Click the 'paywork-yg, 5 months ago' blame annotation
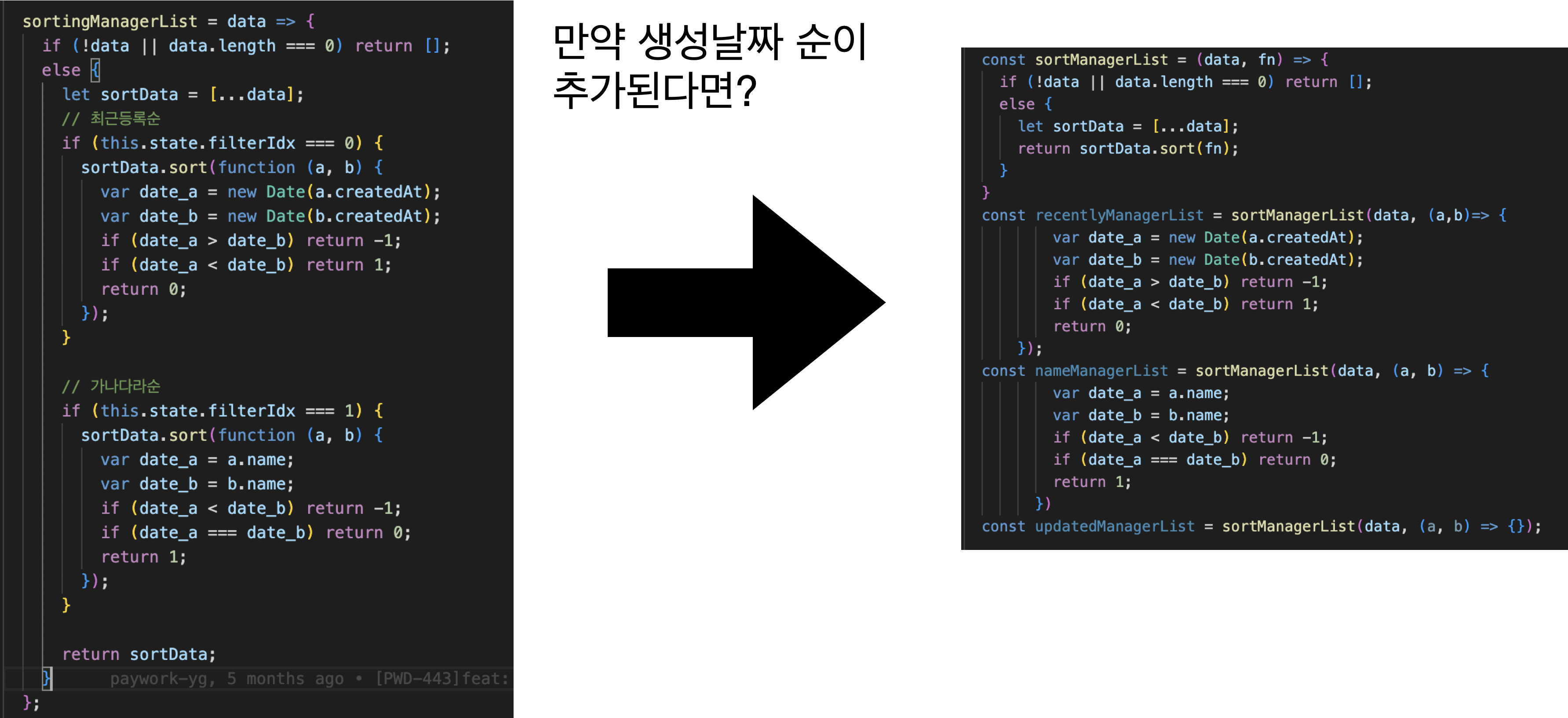This screenshot has width=1568, height=718. pos(226,678)
